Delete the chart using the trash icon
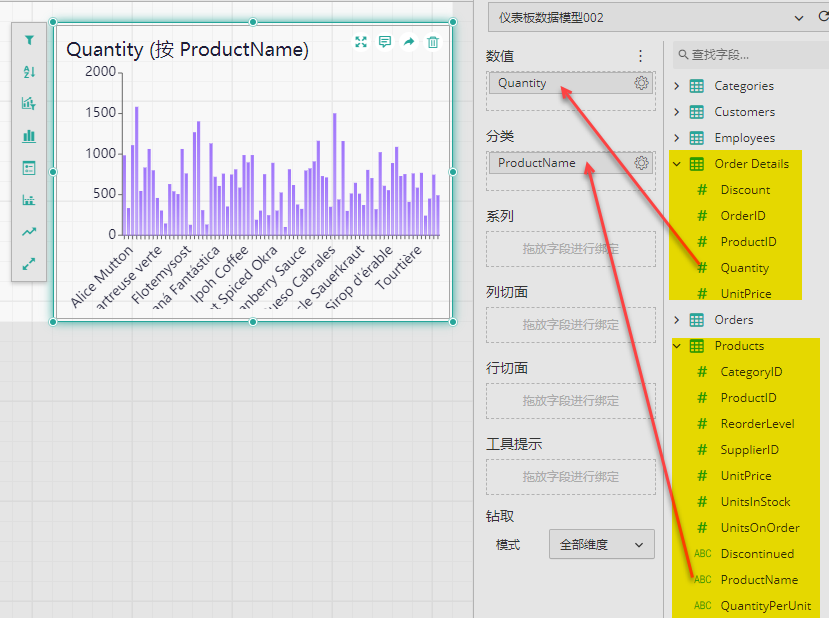829x618 pixels. pyautogui.click(x=433, y=42)
